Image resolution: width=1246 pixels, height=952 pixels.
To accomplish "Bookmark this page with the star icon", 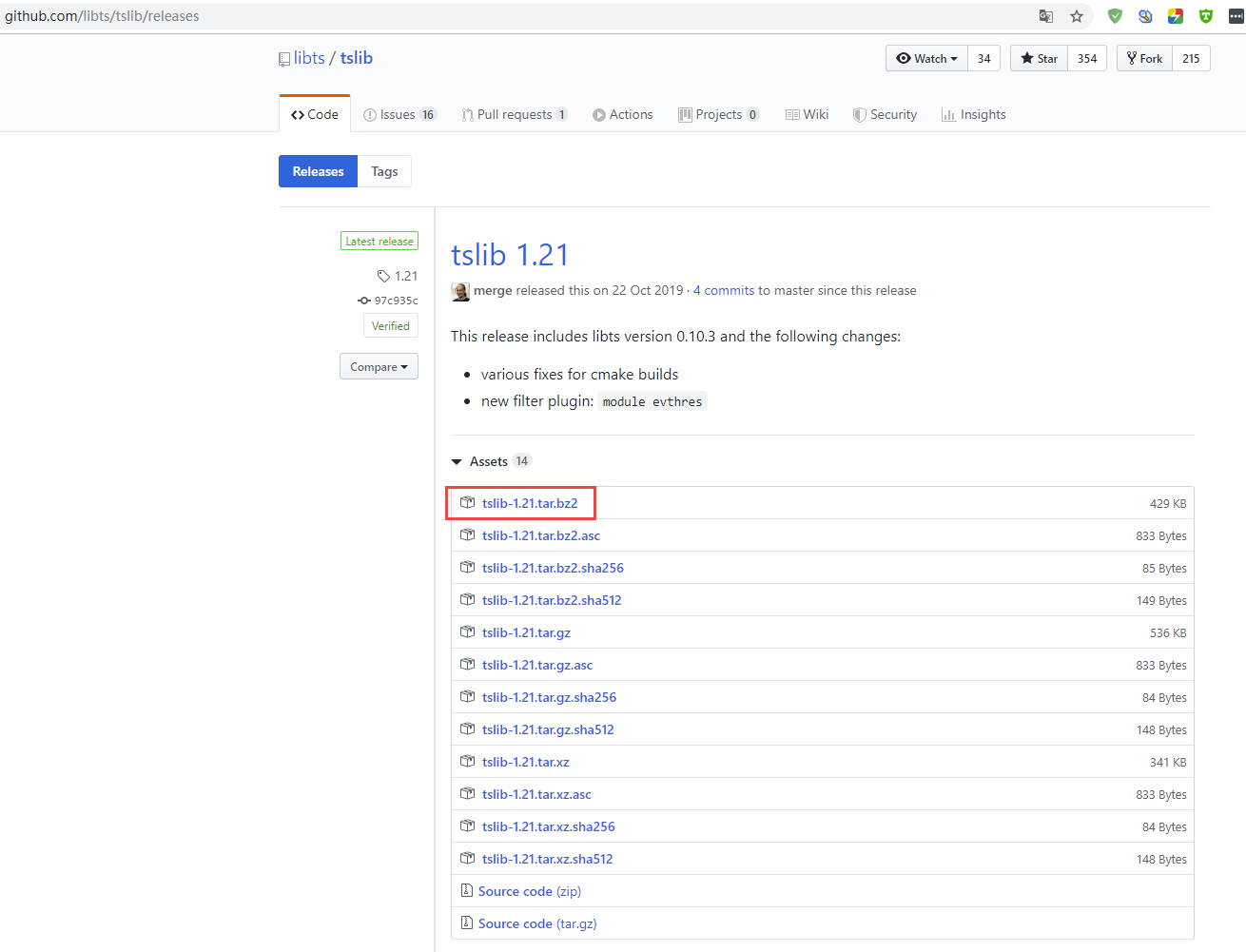I will [1077, 16].
